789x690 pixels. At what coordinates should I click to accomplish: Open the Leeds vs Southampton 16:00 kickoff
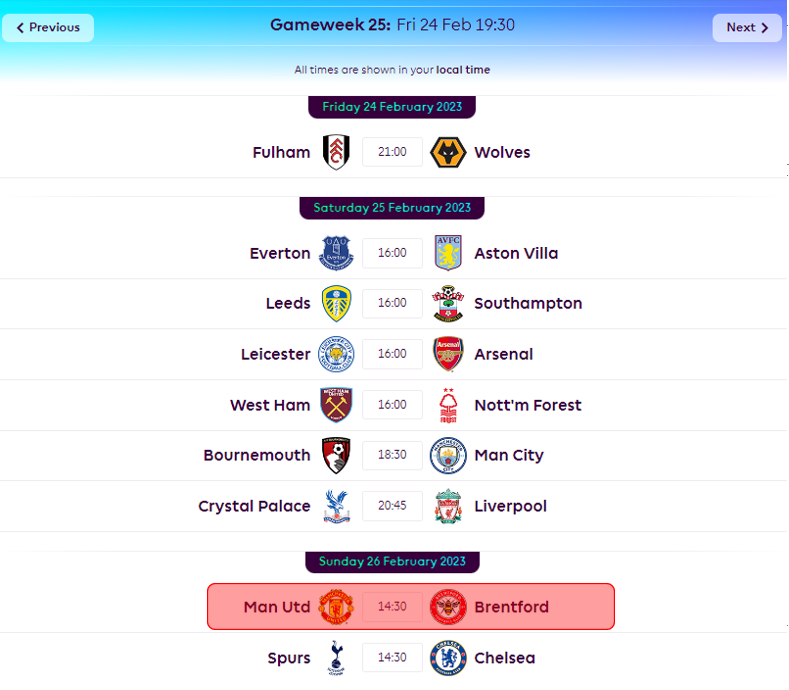click(392, 303)
